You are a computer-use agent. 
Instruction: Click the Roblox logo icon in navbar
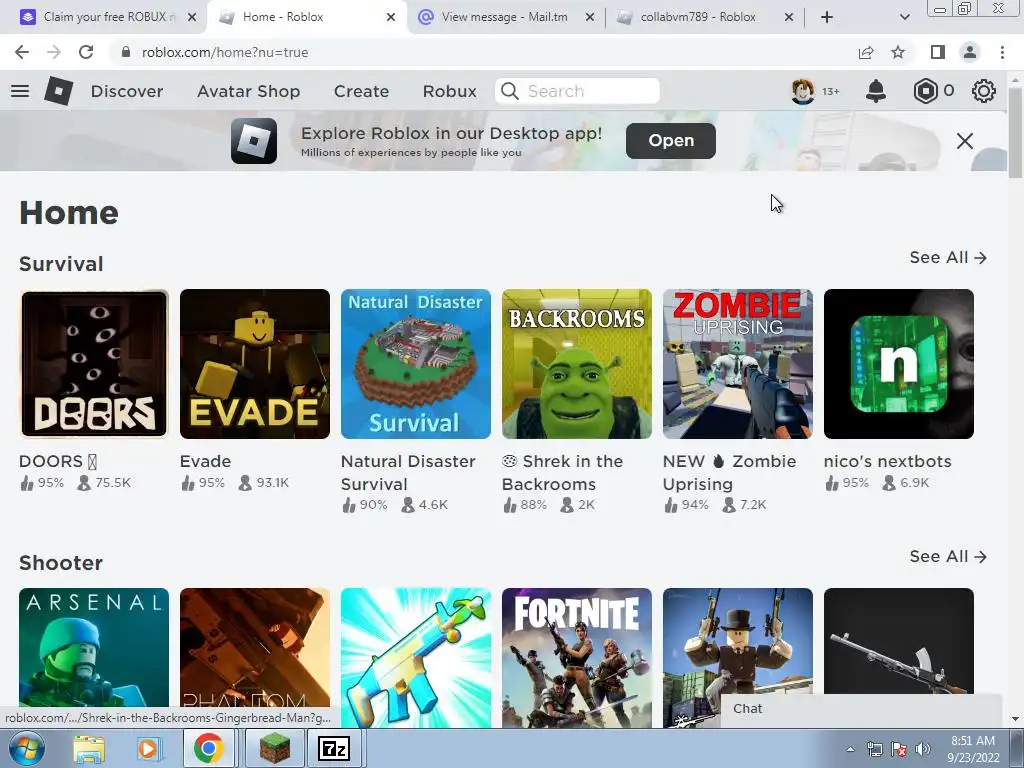coord(59,91)
